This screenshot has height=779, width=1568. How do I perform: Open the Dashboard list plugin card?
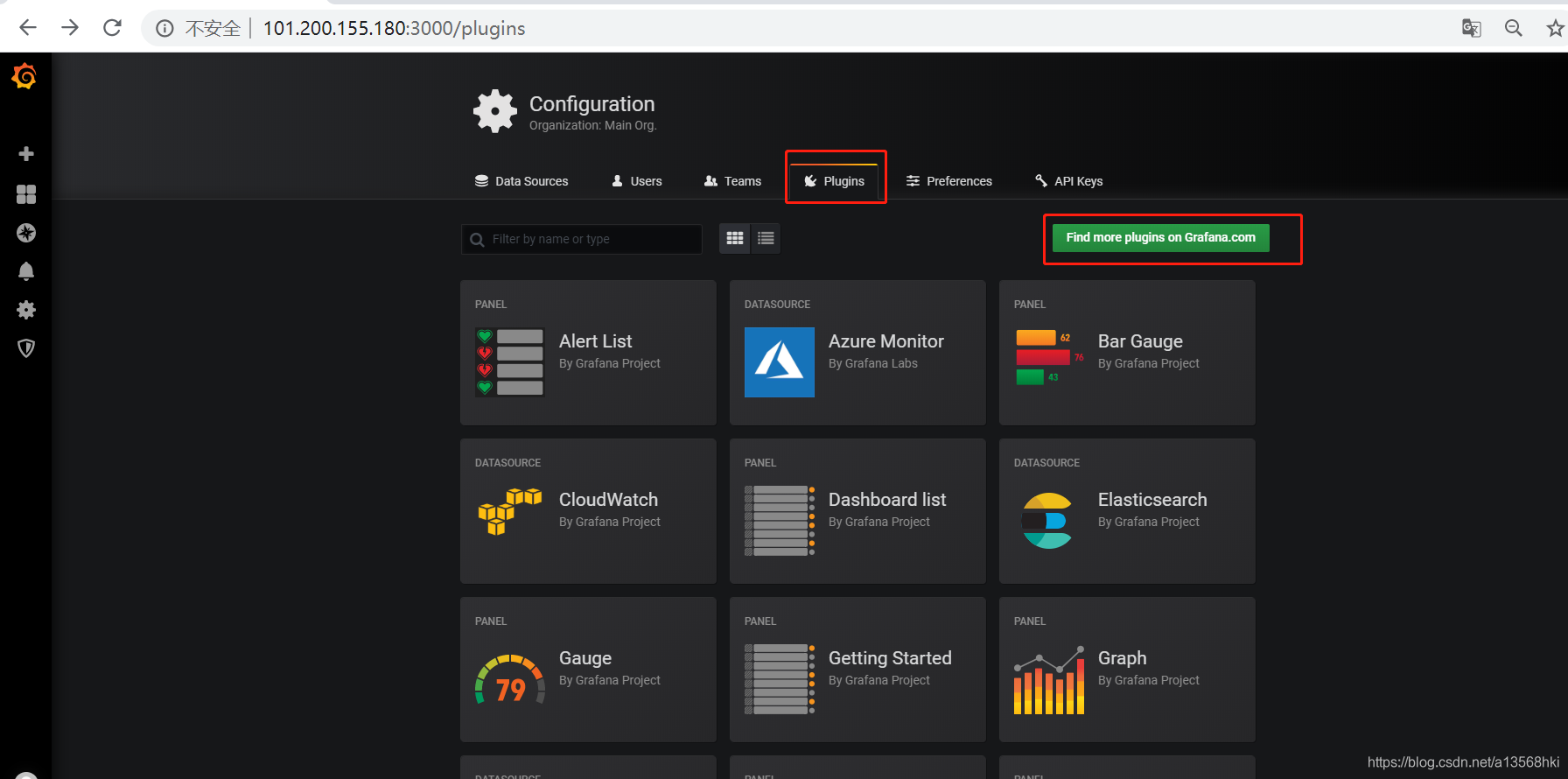click(857, 511)
